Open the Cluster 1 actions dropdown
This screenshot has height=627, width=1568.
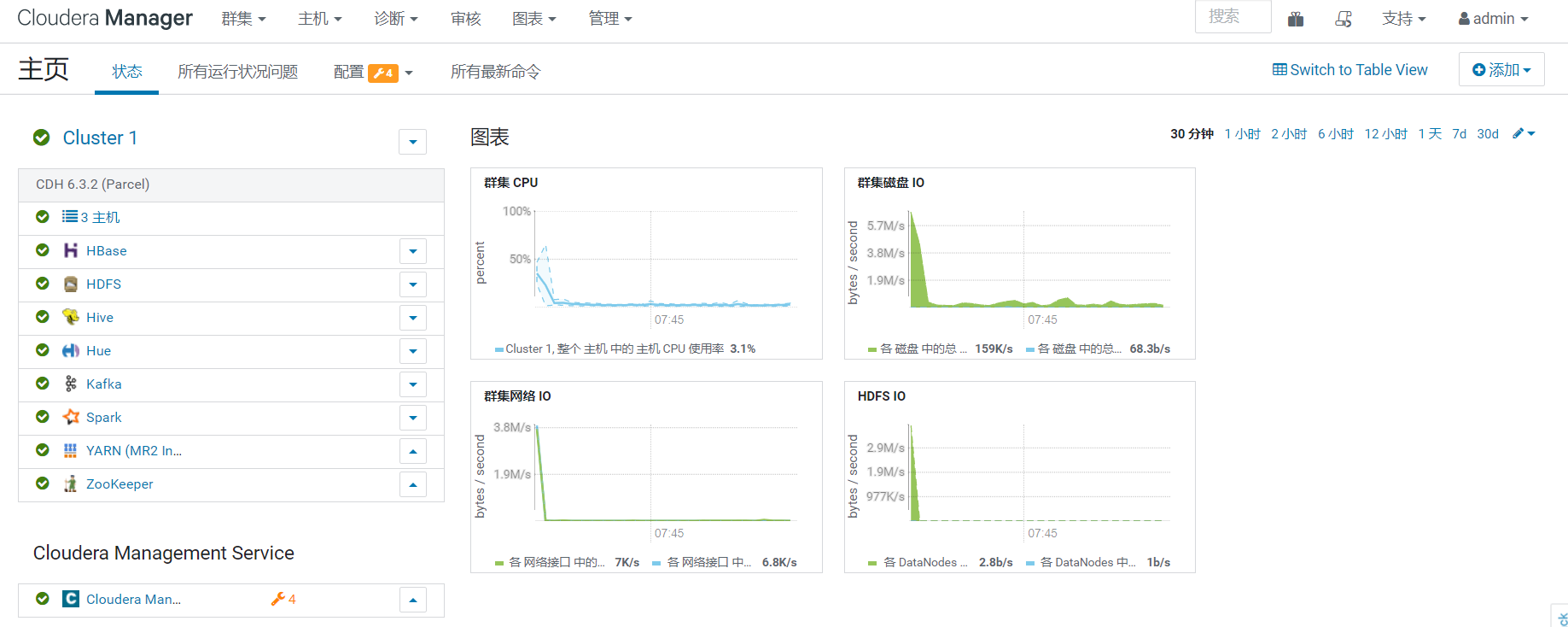tap(413, 142)
